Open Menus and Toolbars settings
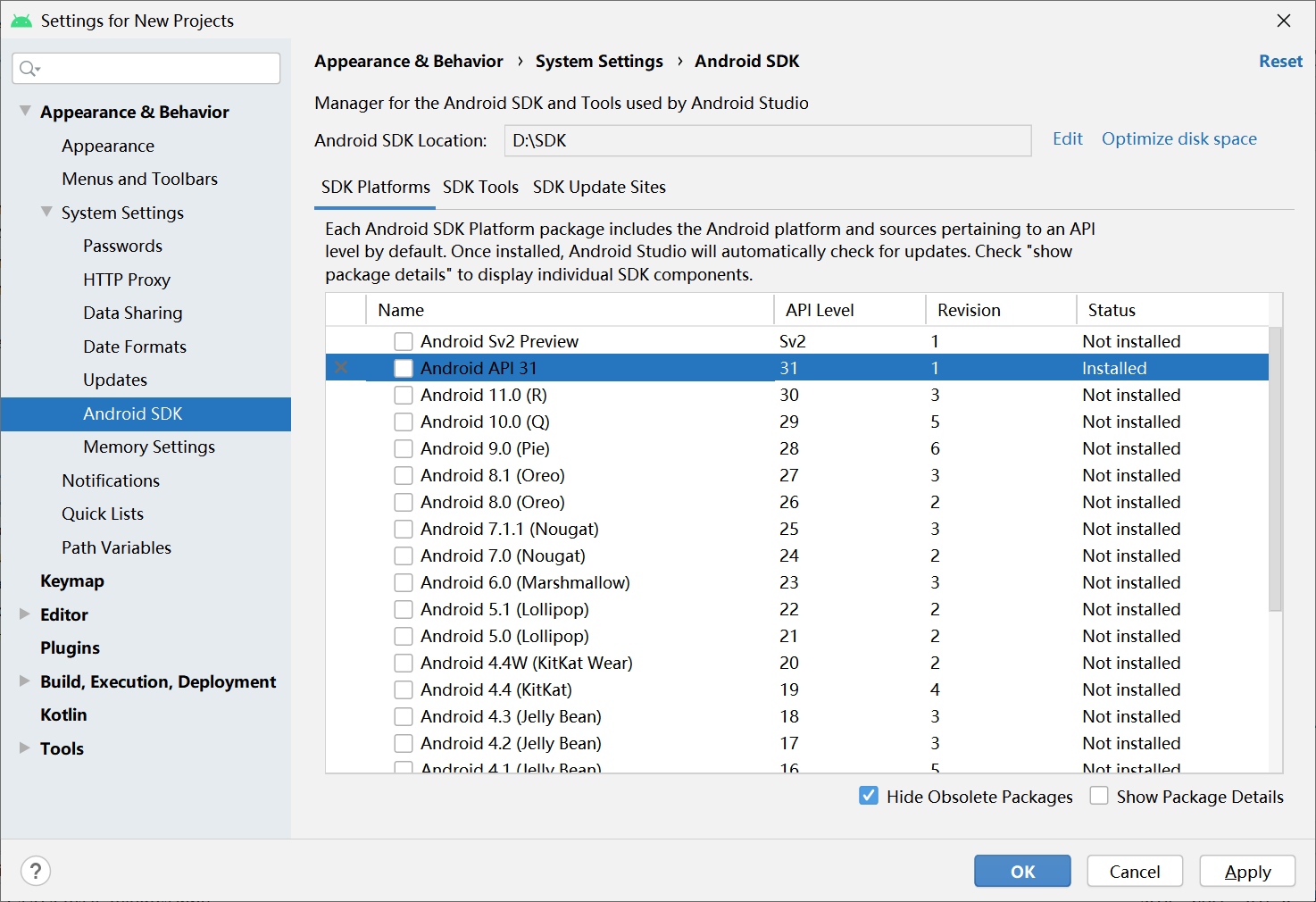 pos(140,179)
